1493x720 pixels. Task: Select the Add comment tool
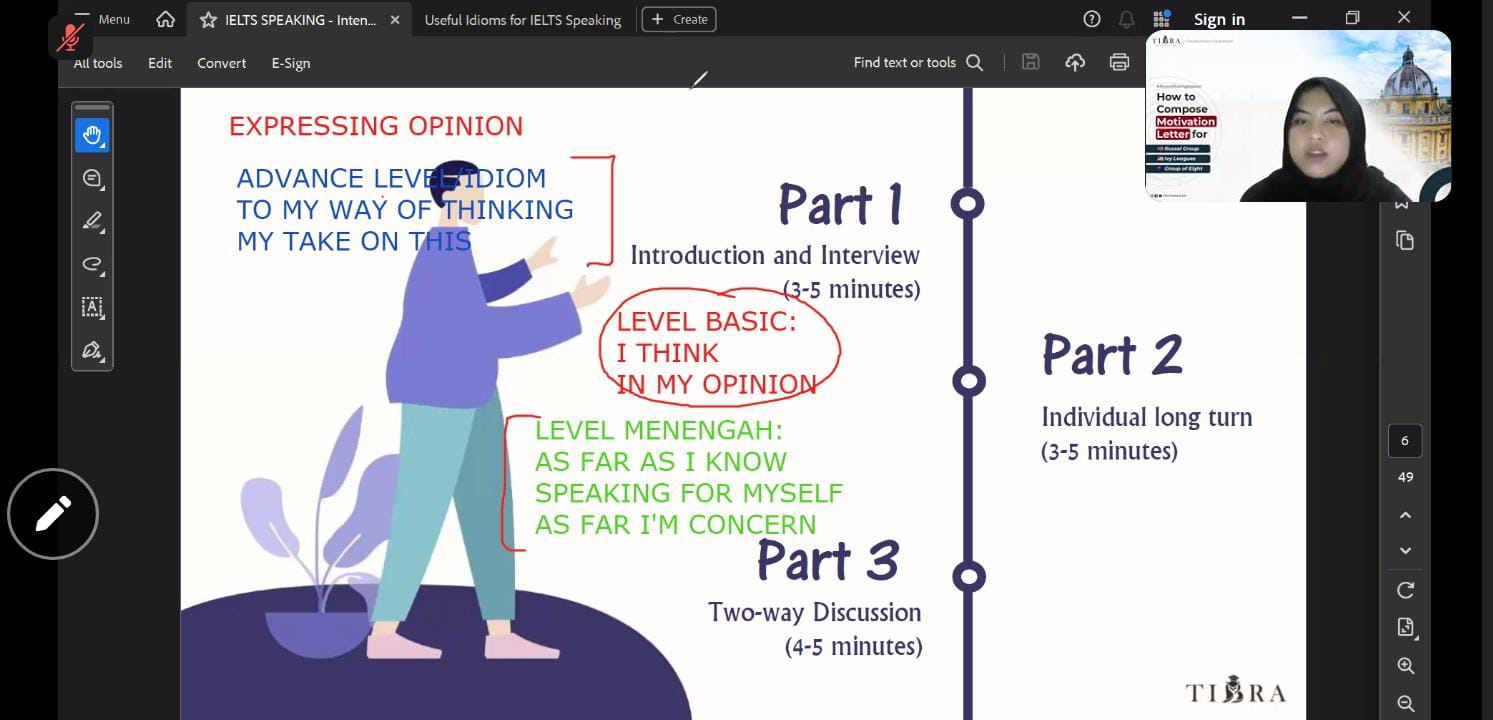(x=92, y=178)
